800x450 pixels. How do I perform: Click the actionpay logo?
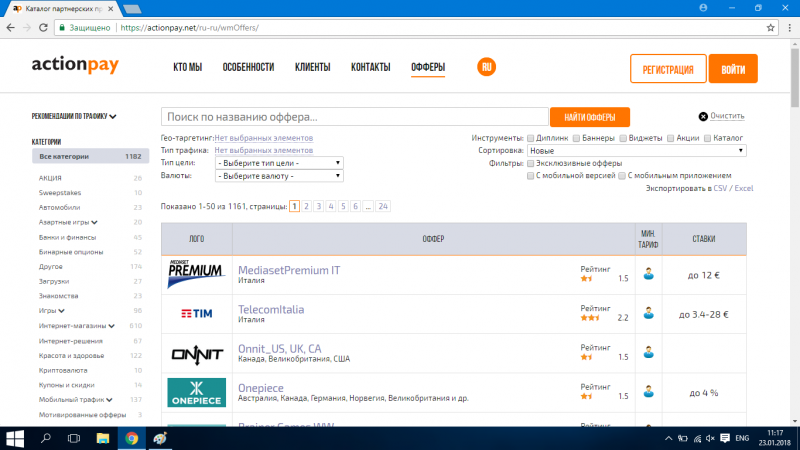click(75, 65)
